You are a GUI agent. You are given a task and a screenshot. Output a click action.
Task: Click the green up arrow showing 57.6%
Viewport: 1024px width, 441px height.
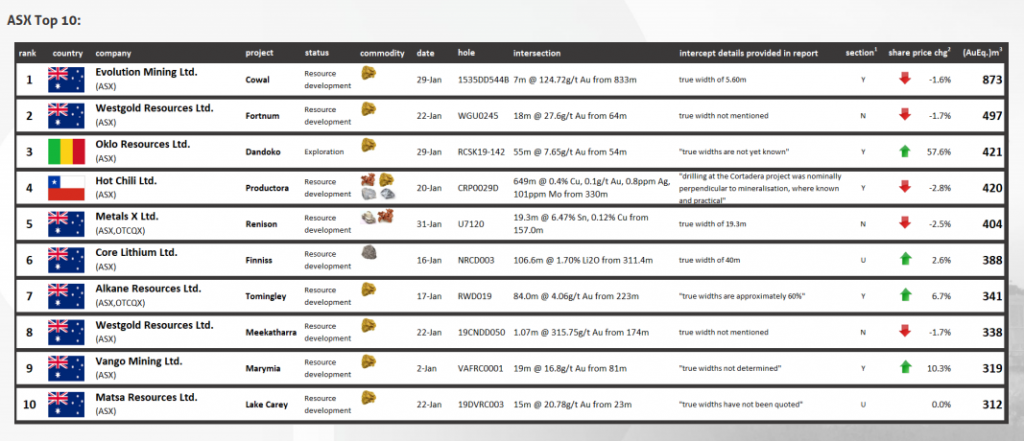coord(905,151)
